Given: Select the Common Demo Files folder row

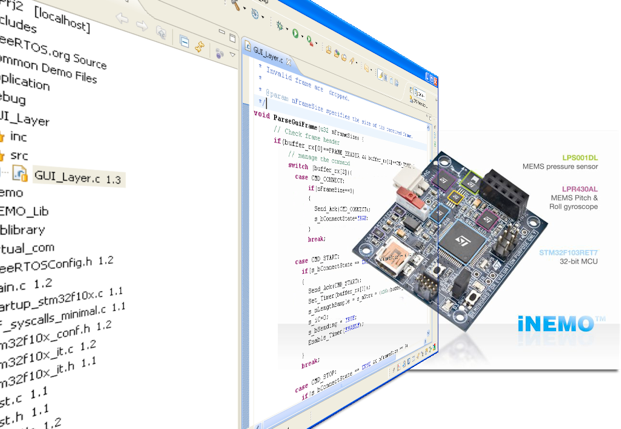Looking at the screenshot, I should [x=48, y=68].
